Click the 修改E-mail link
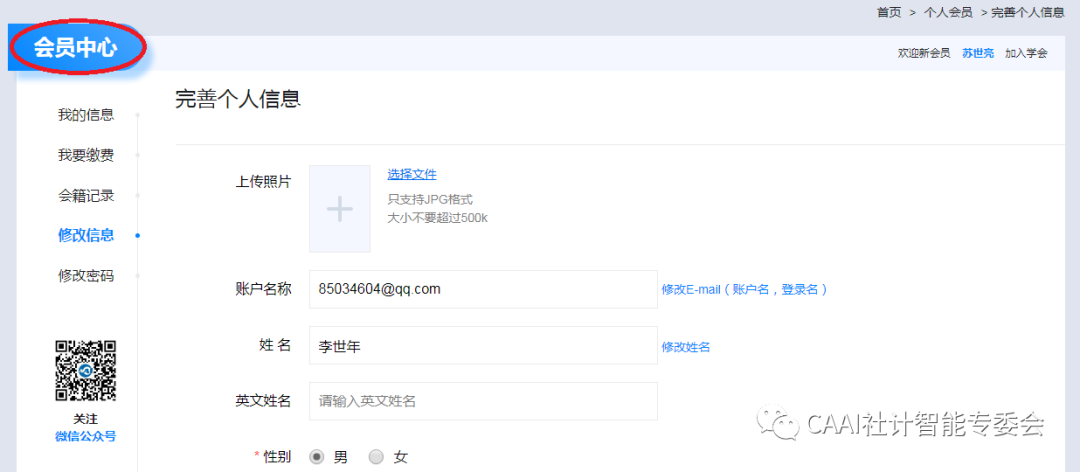Screen dimensions: 1080x472 tap(744, 289)
